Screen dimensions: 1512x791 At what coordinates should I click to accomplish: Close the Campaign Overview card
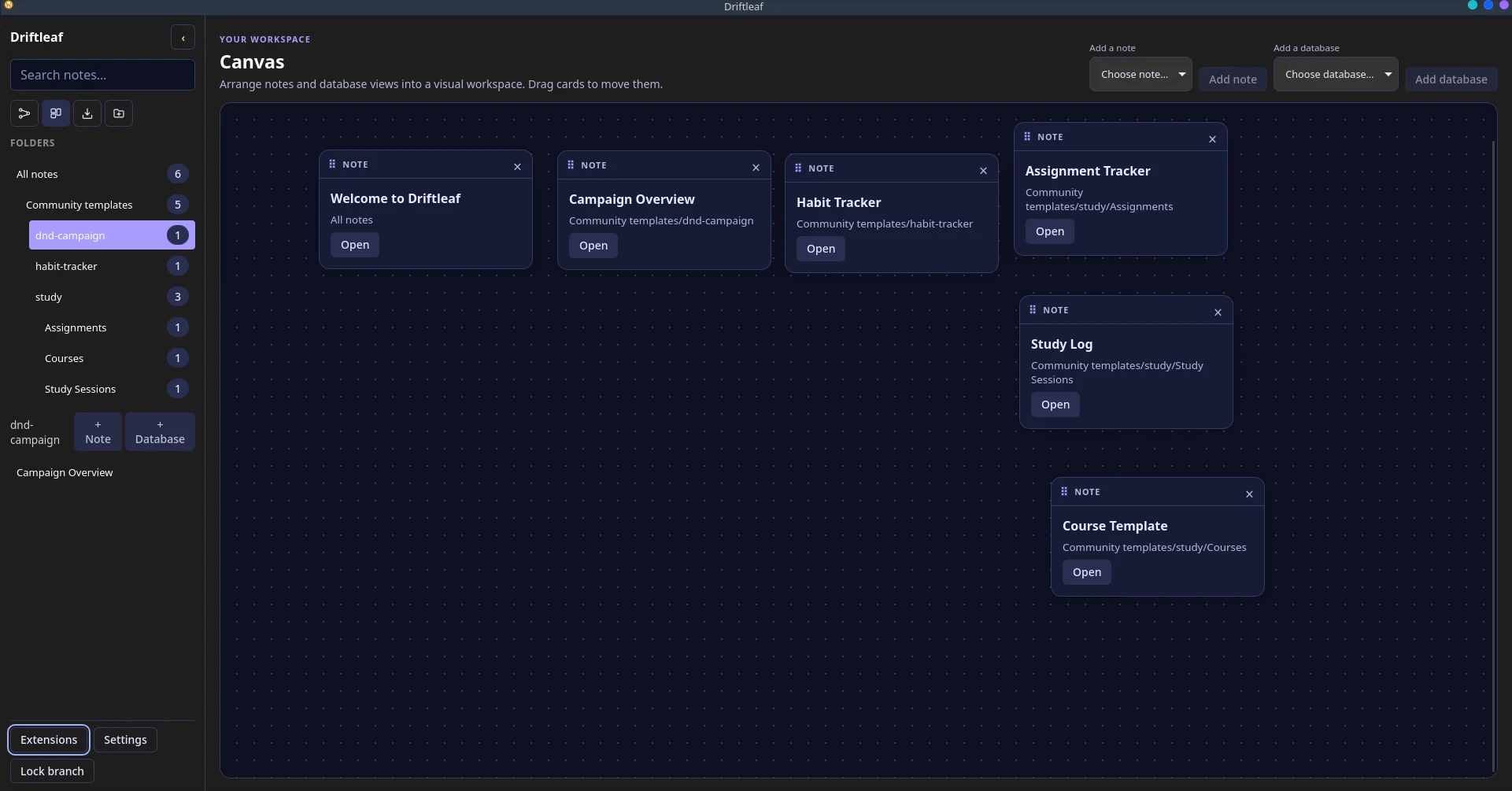click(x=756, y=168)
